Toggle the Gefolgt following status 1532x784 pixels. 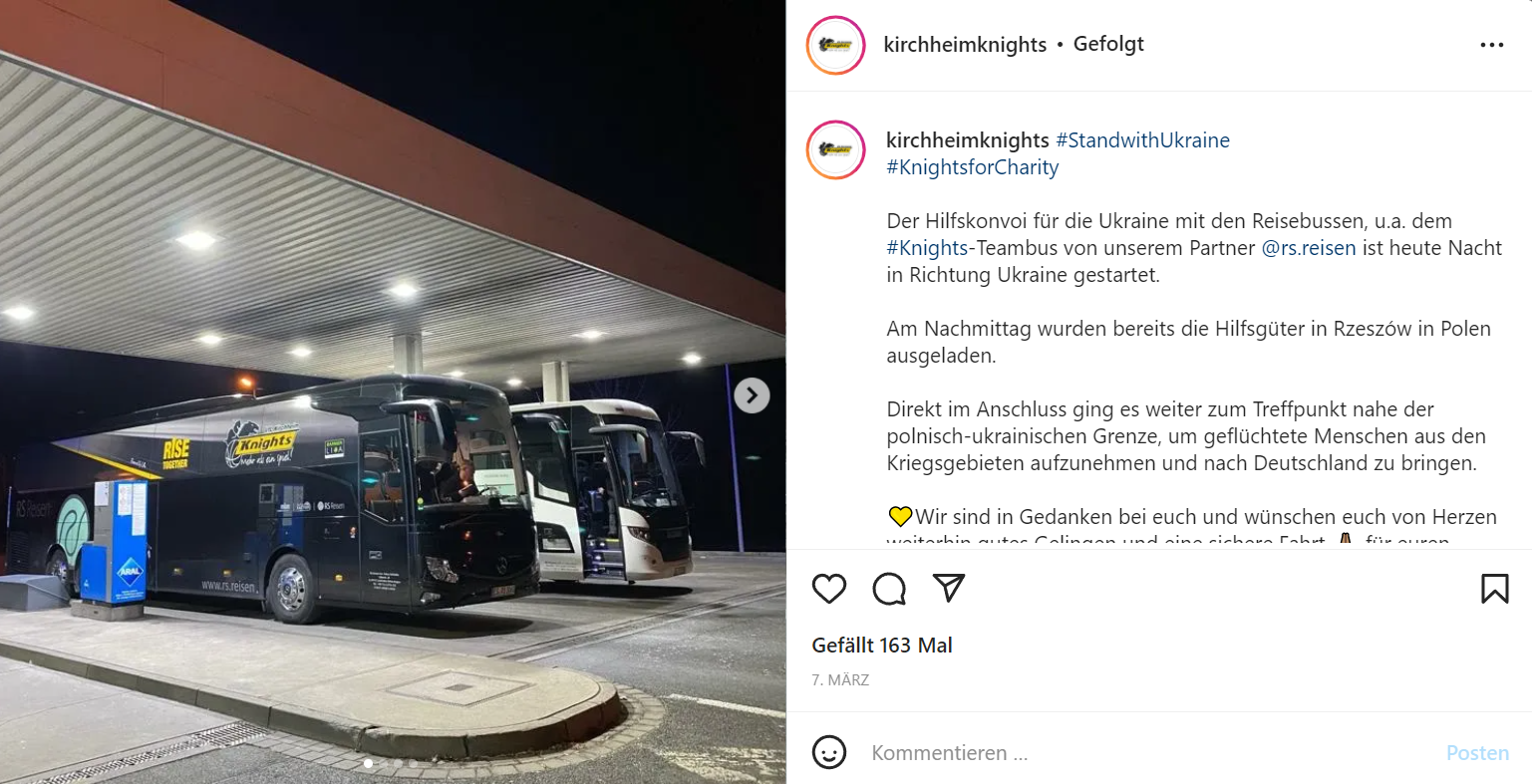1108,44
